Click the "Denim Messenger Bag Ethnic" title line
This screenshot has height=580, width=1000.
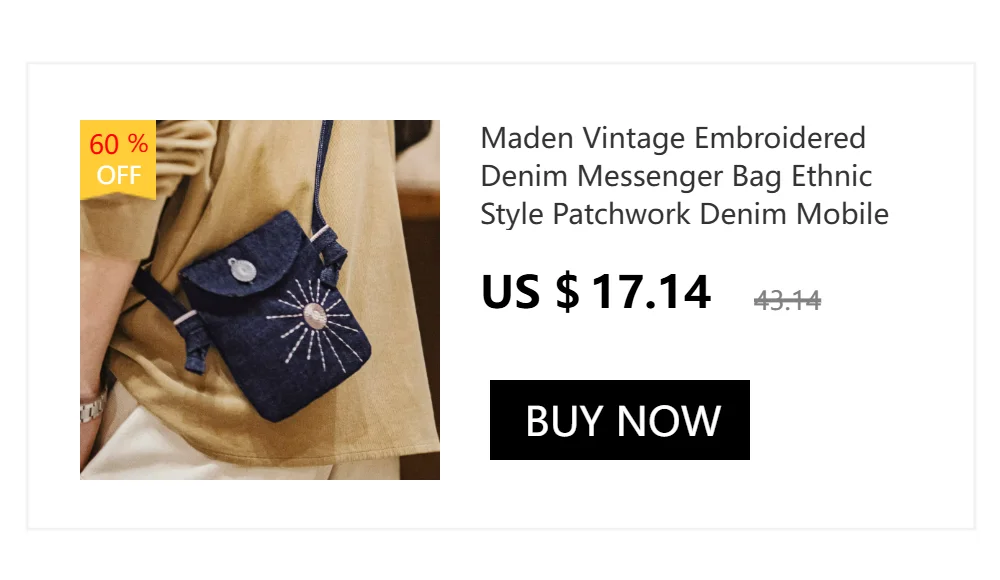pos(676,177)
